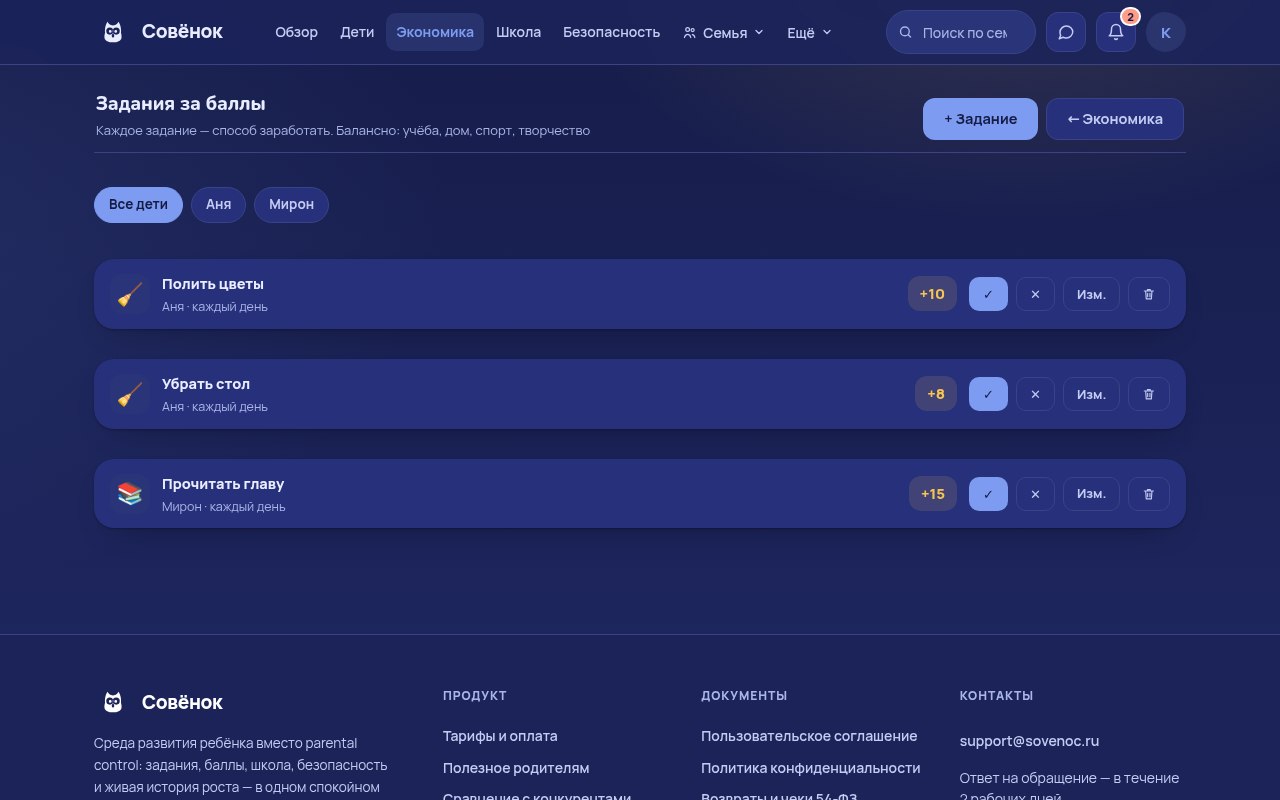Click the Совёнок owl logo in header
Screen dimensions: 1280x800
point(113,32)
